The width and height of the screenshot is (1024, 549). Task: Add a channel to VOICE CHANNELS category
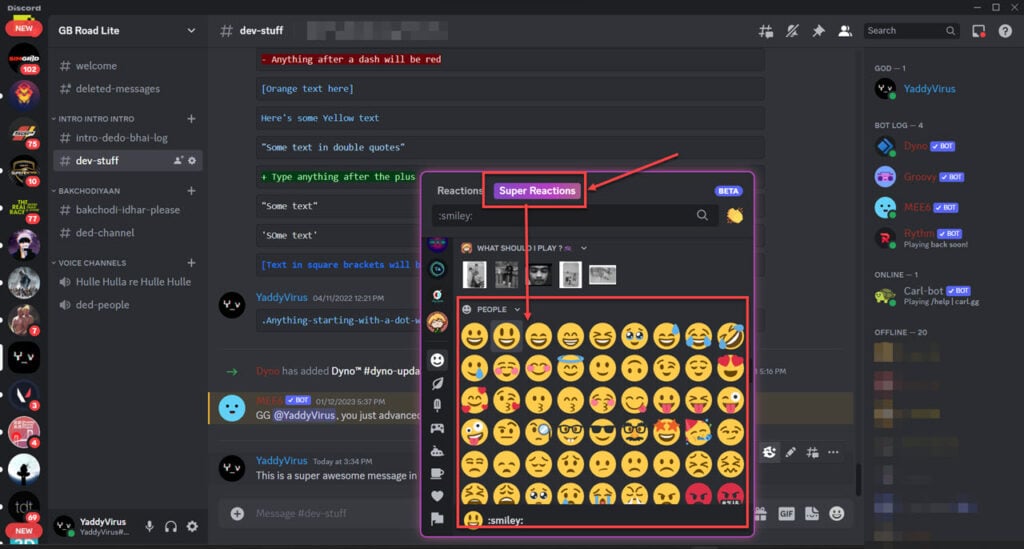[191, 262]
